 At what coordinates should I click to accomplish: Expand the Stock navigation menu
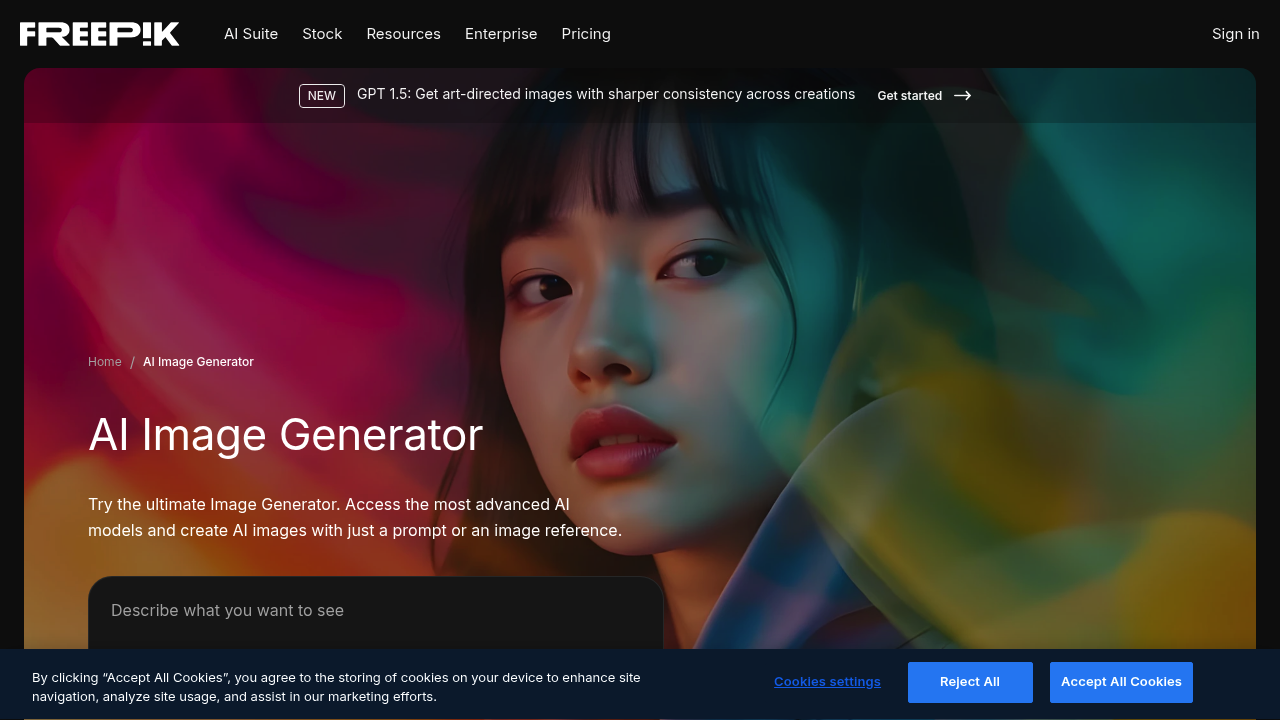click(322, 33)
